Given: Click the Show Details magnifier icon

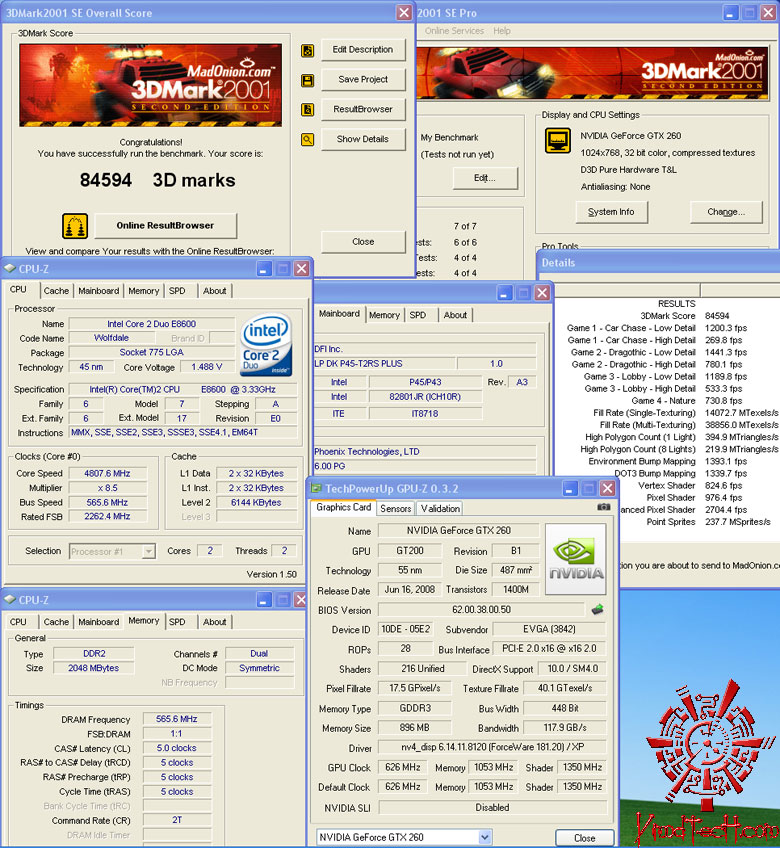Looking at the screenshot, I should [307, 140].
